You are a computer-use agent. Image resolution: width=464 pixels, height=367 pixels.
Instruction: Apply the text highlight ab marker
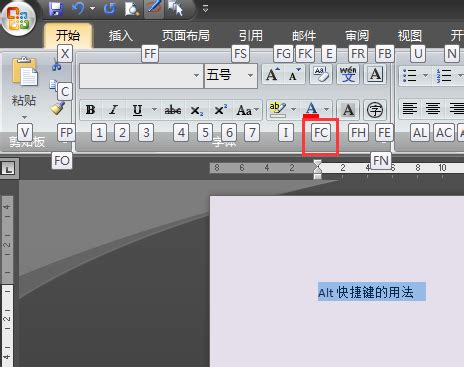coord(278,110)
